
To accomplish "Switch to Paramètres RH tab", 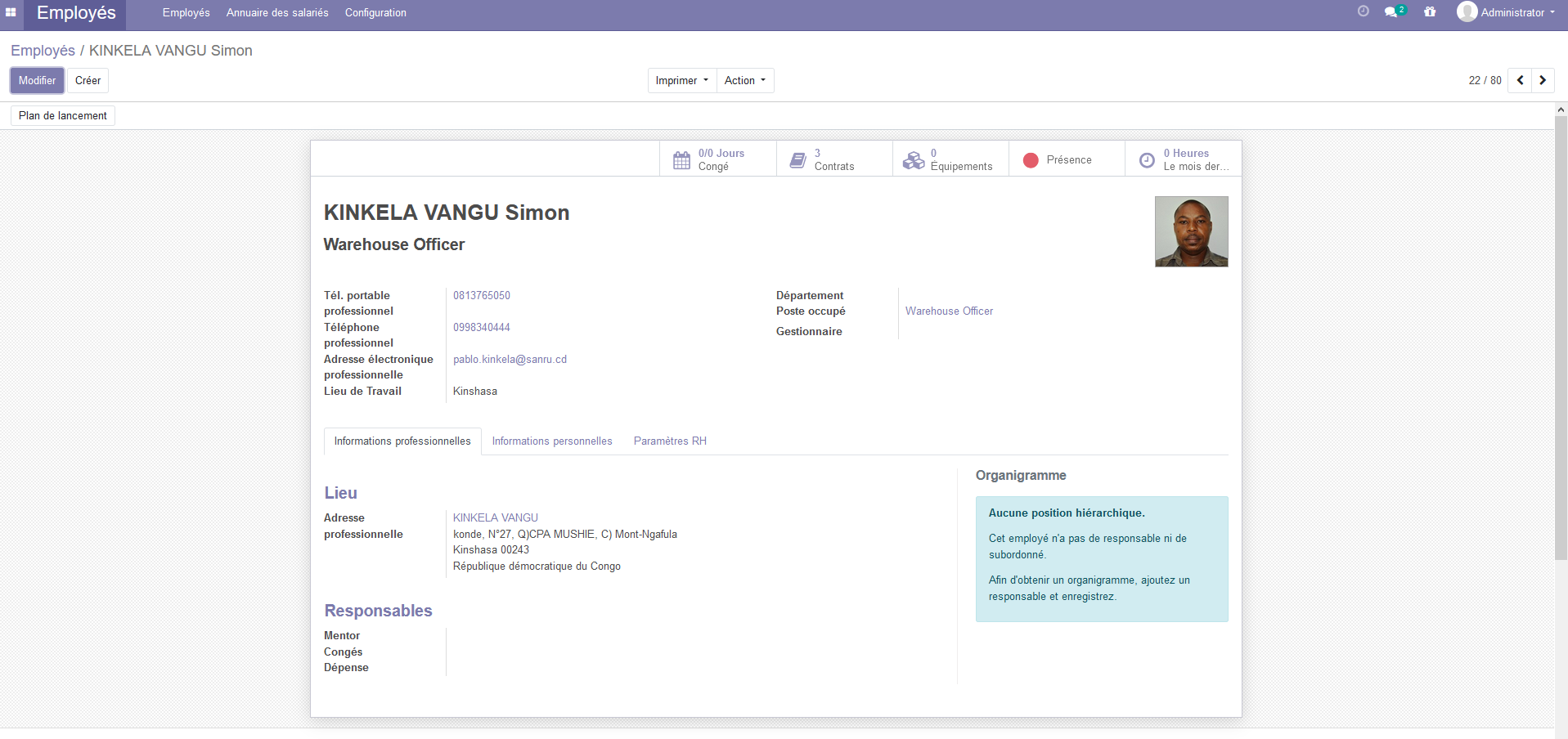I will pos(669,441).
